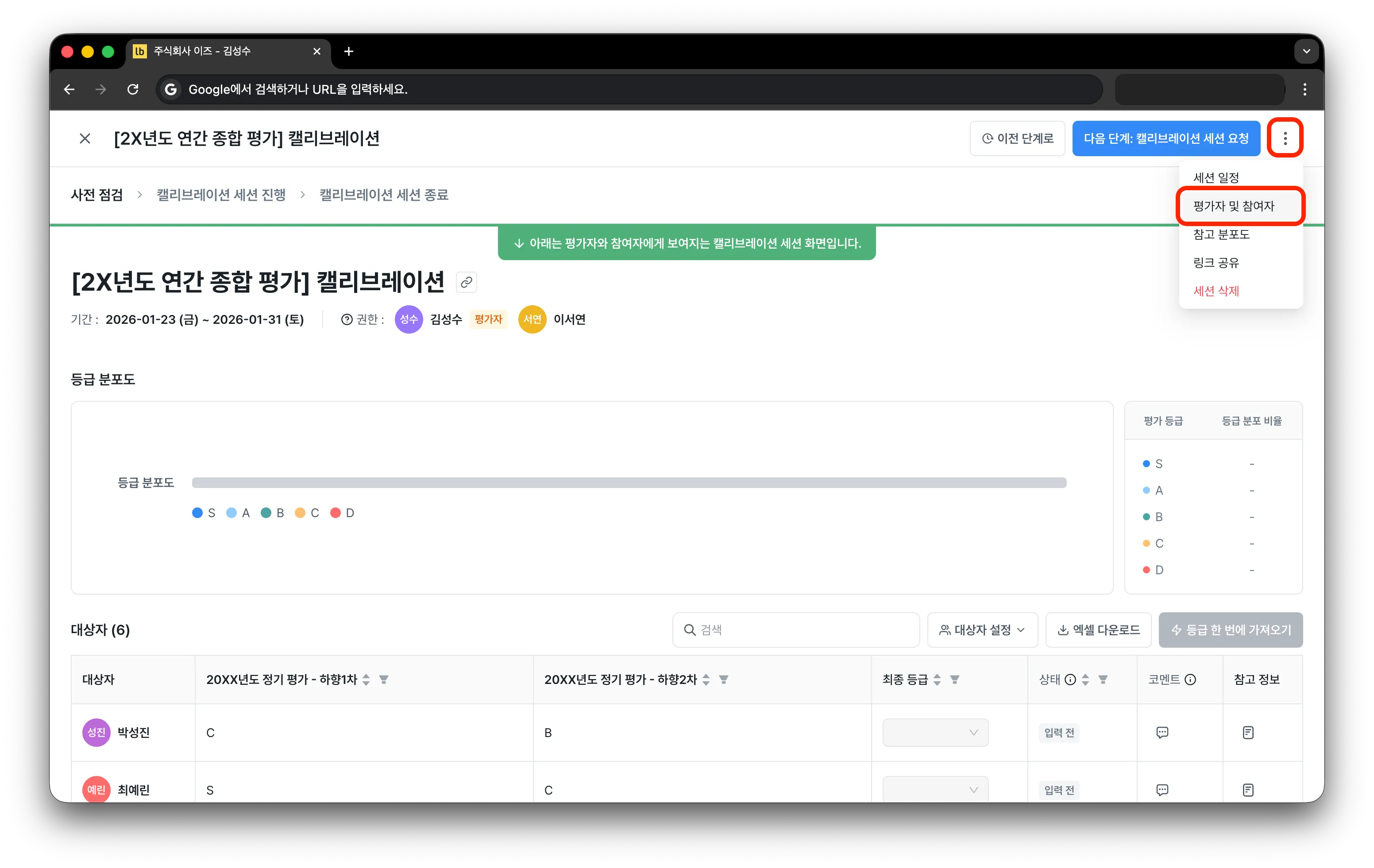Close the calibration page with X icon
Image resolution: width=1374 pixels, height=868 pixels.
(85, 138)
